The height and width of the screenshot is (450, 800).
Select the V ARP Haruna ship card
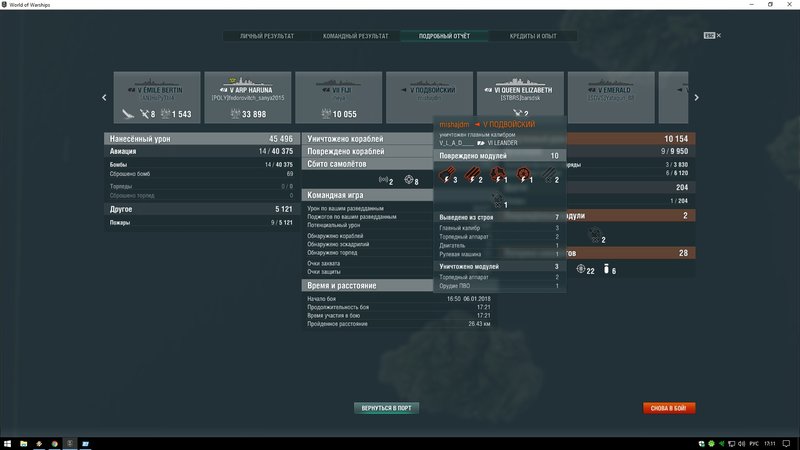click(248, 97)
